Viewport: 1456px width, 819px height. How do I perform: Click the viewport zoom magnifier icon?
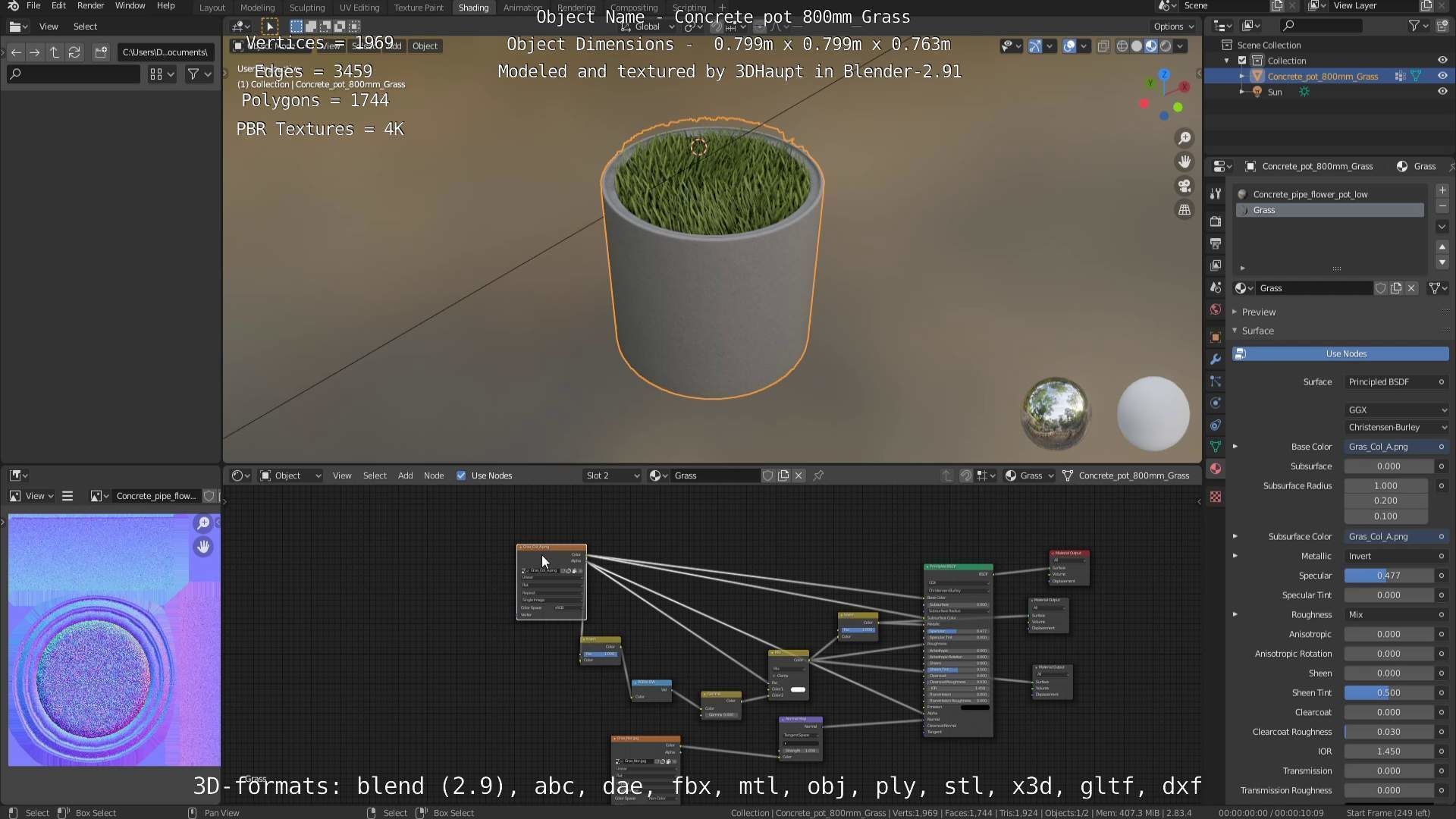pyautogui.click(x=1184, y=138)
